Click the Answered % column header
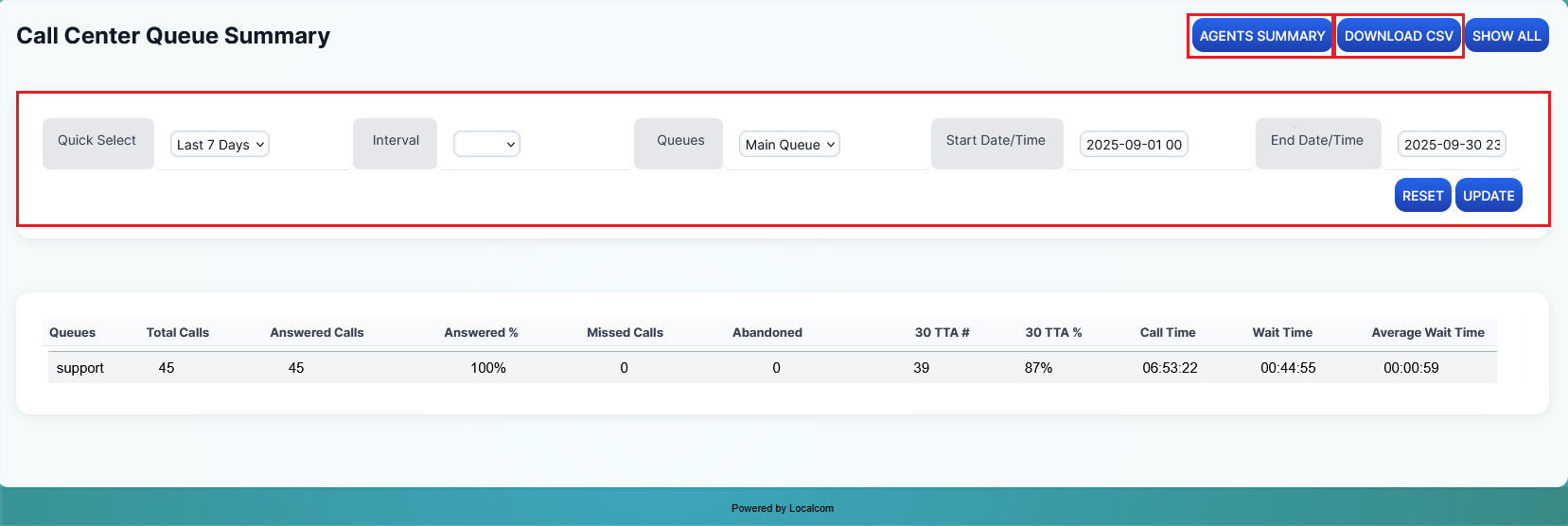Image resolution: width=1568 pixels, height=526 pixels. [481, 333]
